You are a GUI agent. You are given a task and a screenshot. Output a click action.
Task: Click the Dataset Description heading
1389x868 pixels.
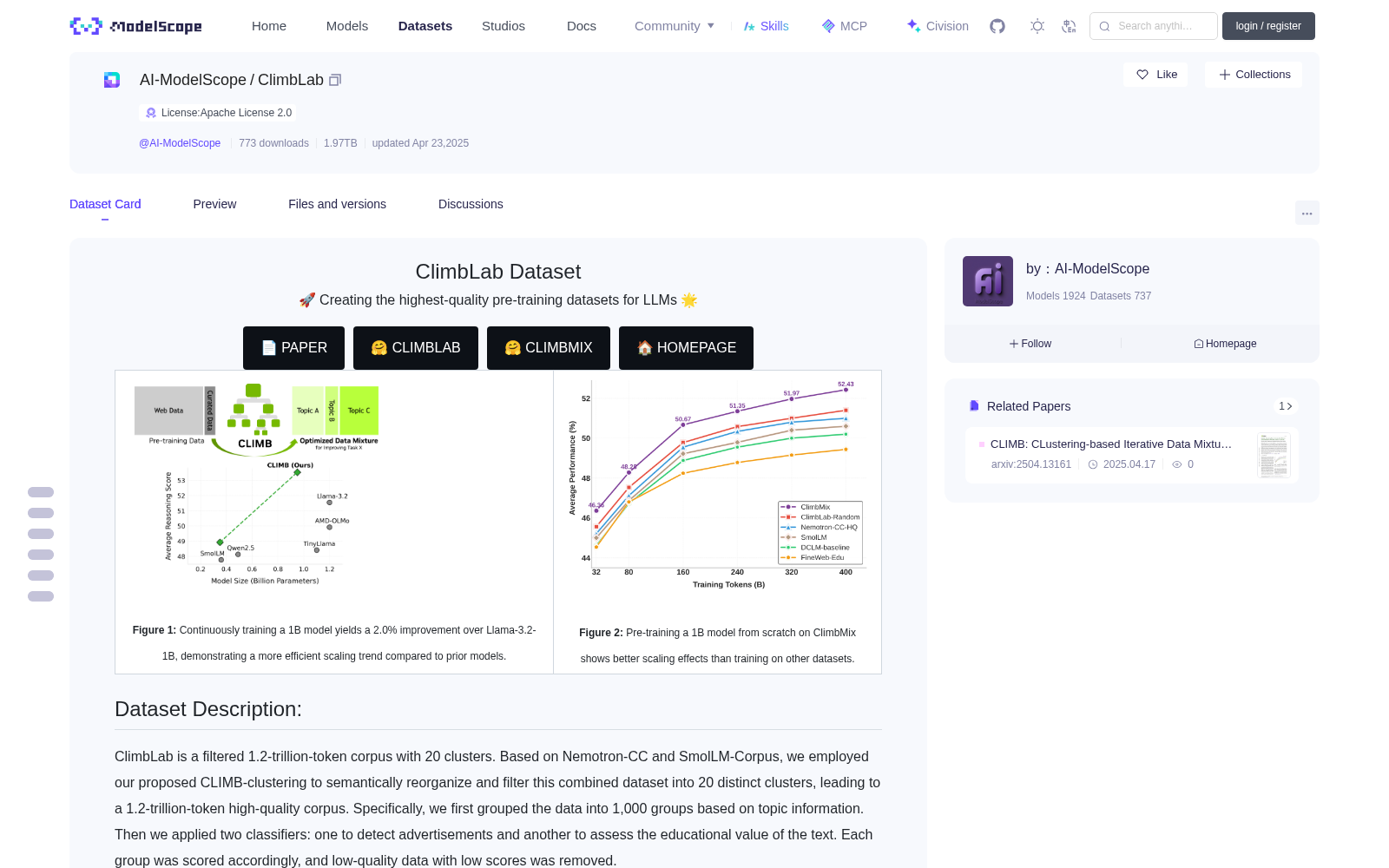pos(208,709)
